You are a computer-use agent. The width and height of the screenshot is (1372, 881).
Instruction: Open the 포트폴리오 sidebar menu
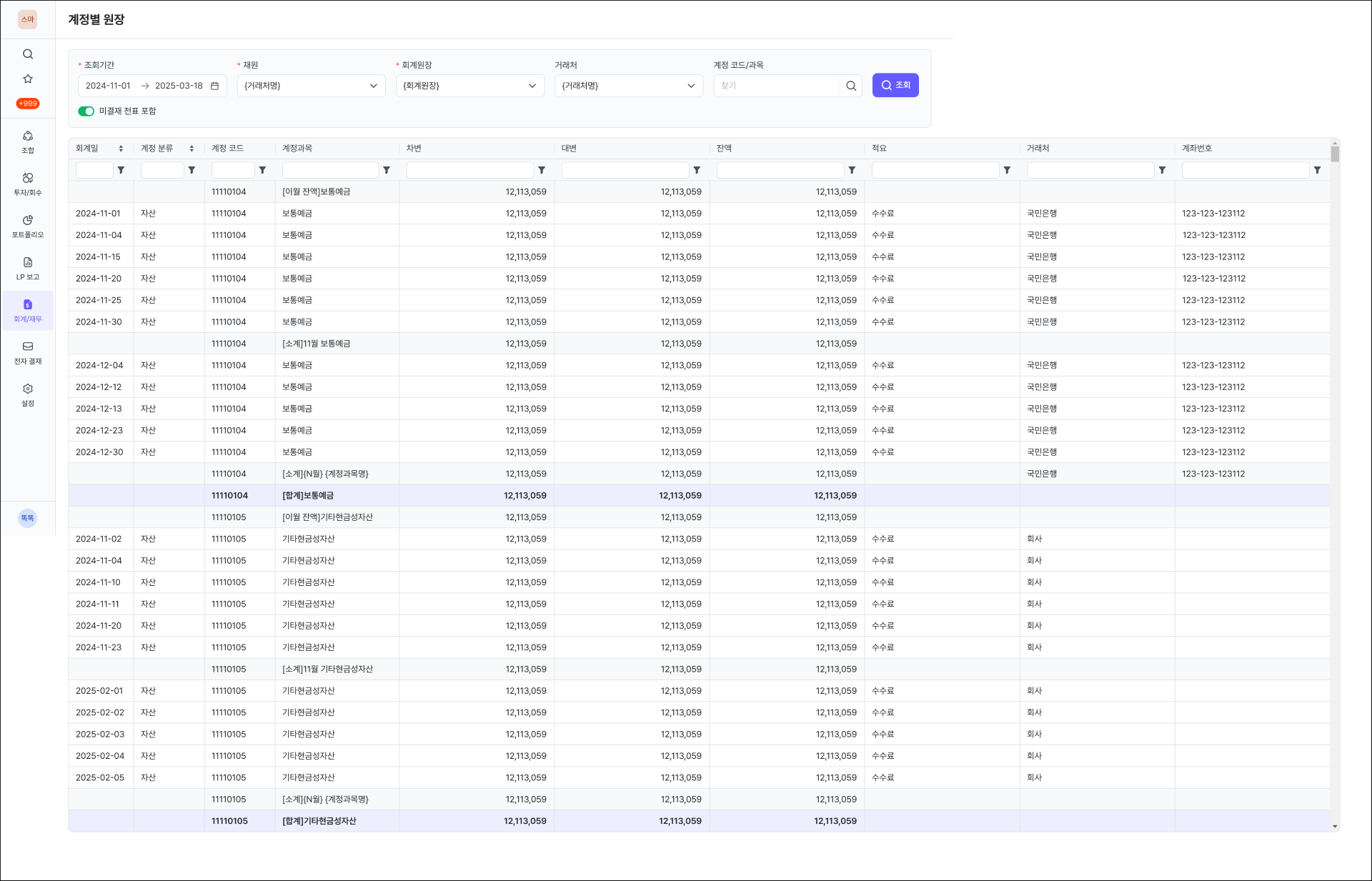tap(28, 226)
